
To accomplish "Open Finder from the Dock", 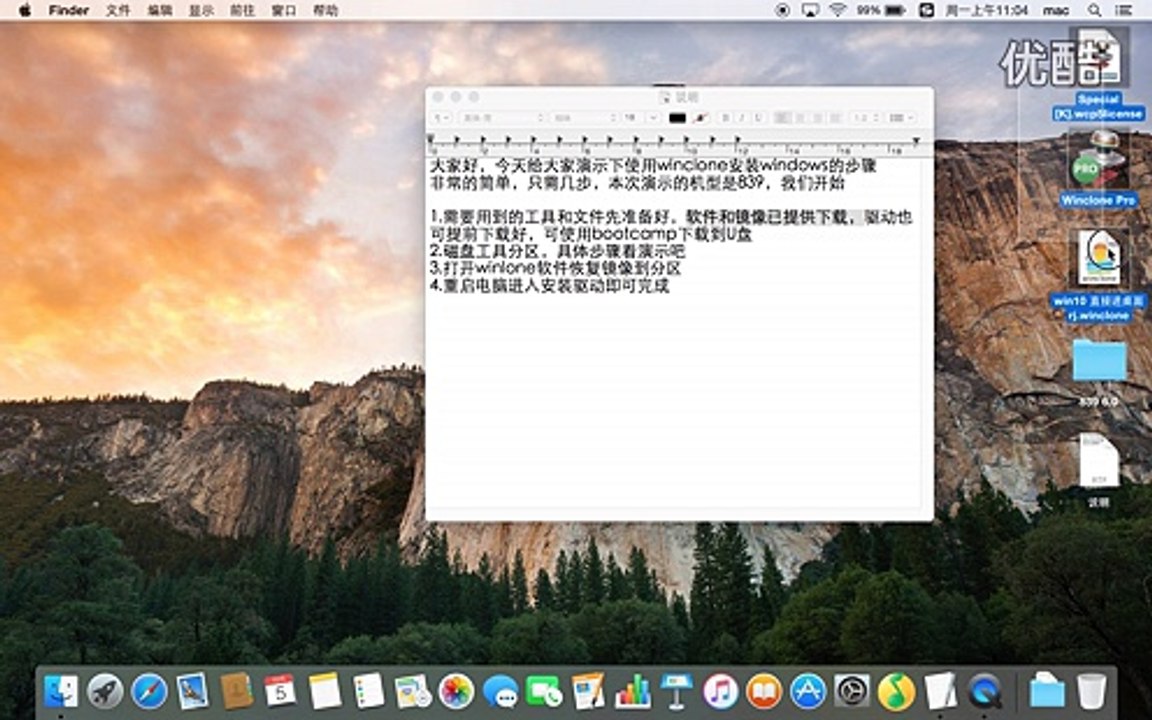I will [61, 691].
